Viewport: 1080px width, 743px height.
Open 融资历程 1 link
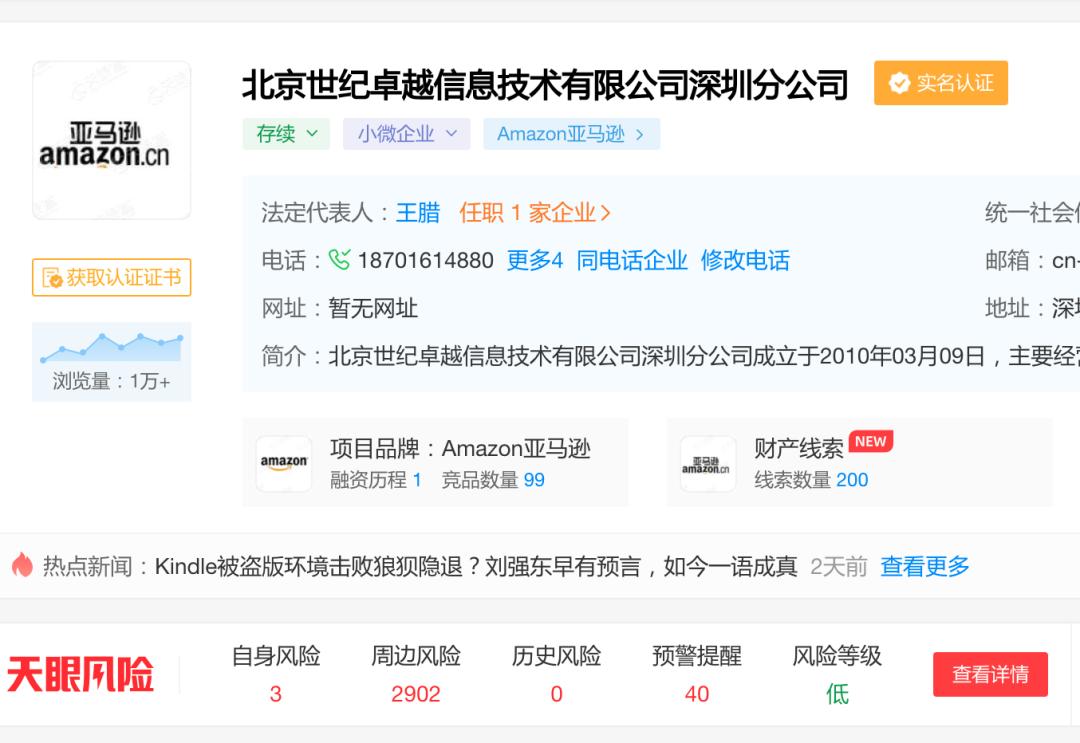click(376, 480)
